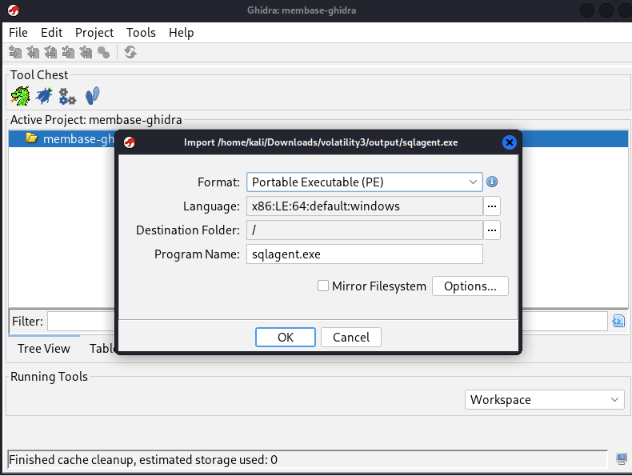Click the Check Out File toolbar icon
Viewport: 632px width, 476px height.
(33, 52)
